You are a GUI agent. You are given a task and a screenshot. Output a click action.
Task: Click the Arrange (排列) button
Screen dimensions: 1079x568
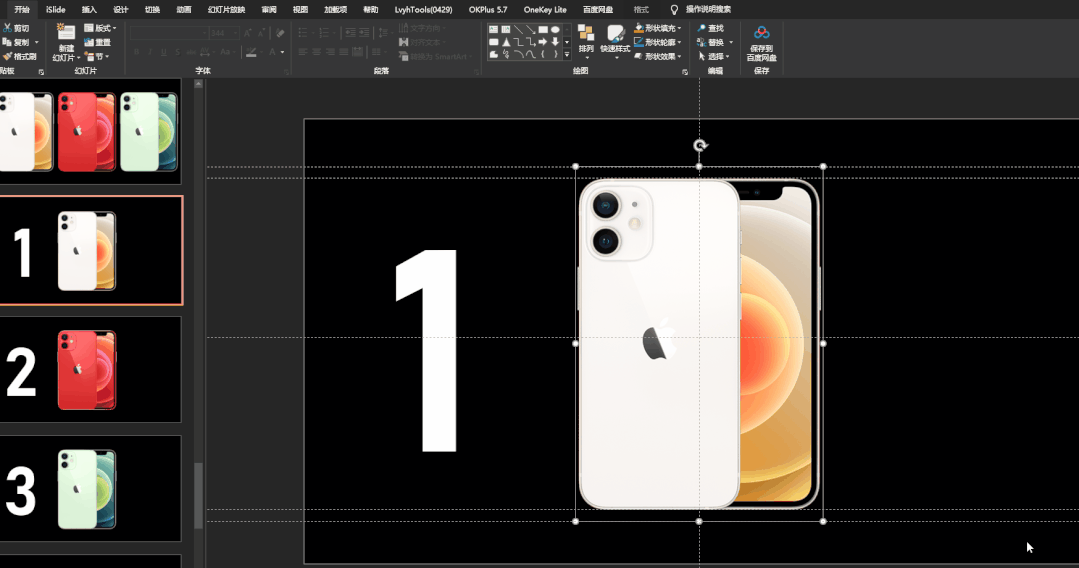586,39
